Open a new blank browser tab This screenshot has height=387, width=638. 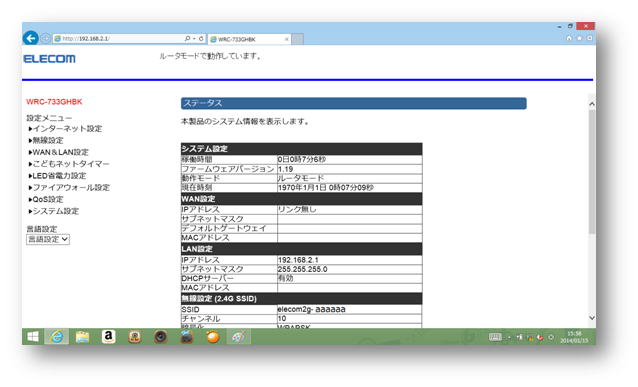(297, 39)
